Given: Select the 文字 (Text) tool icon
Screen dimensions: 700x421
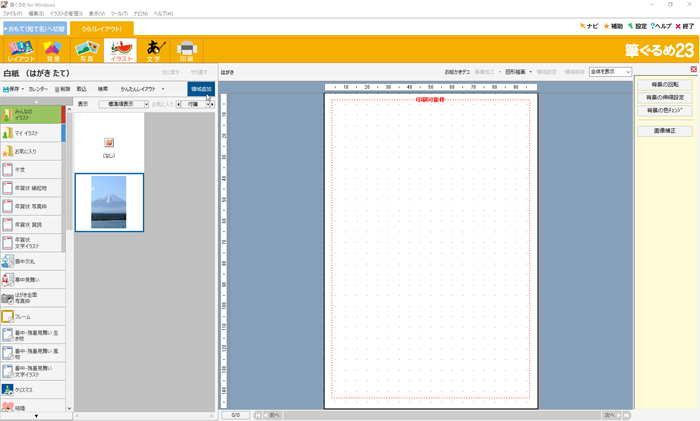Looking at the screenshot, I should point(153,50).
